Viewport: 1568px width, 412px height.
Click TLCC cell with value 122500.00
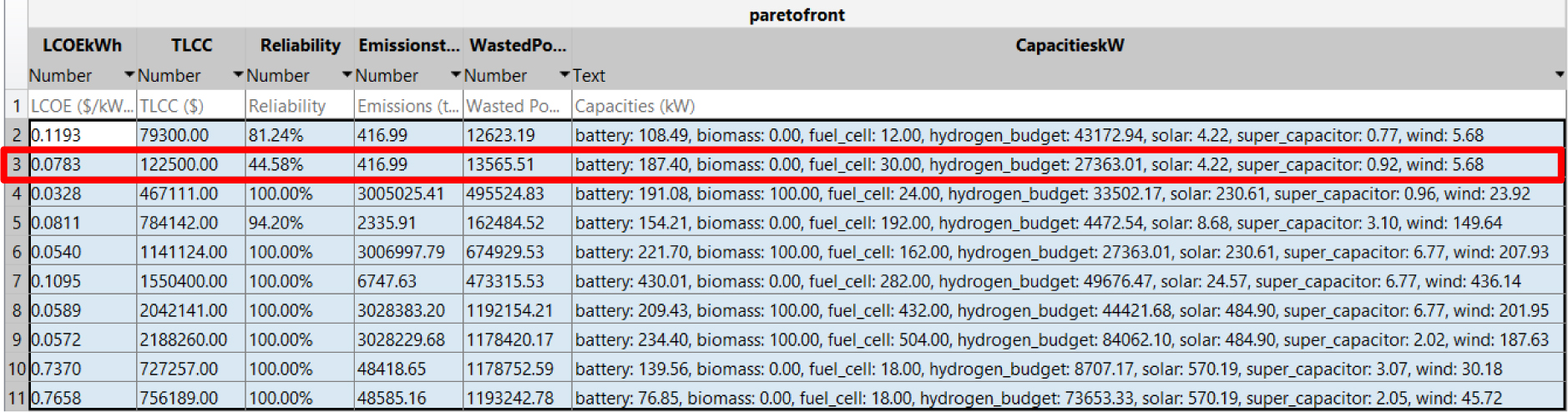191,164
